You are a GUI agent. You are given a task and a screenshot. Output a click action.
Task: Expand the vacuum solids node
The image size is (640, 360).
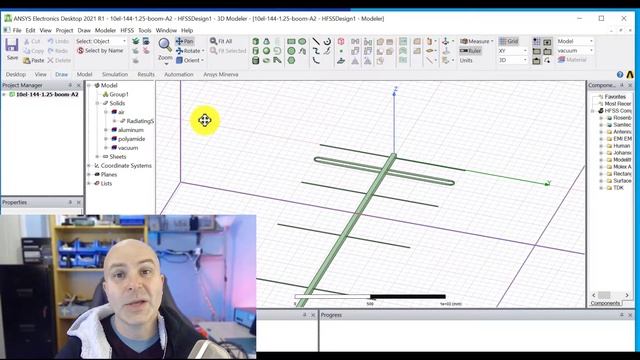[x=106, y=148]
